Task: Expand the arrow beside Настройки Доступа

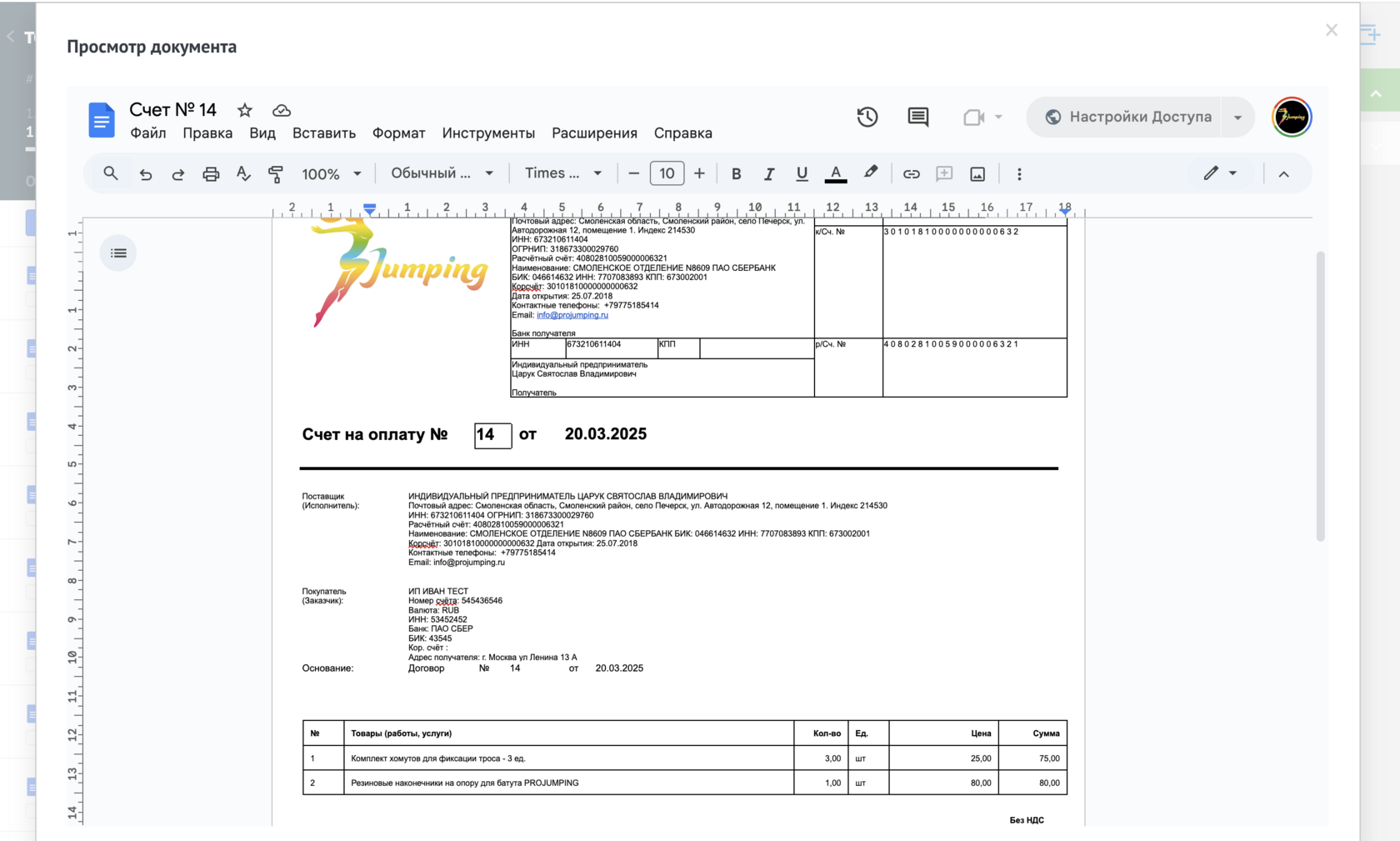Action: pyautogui.click(x=1237, y=118)
